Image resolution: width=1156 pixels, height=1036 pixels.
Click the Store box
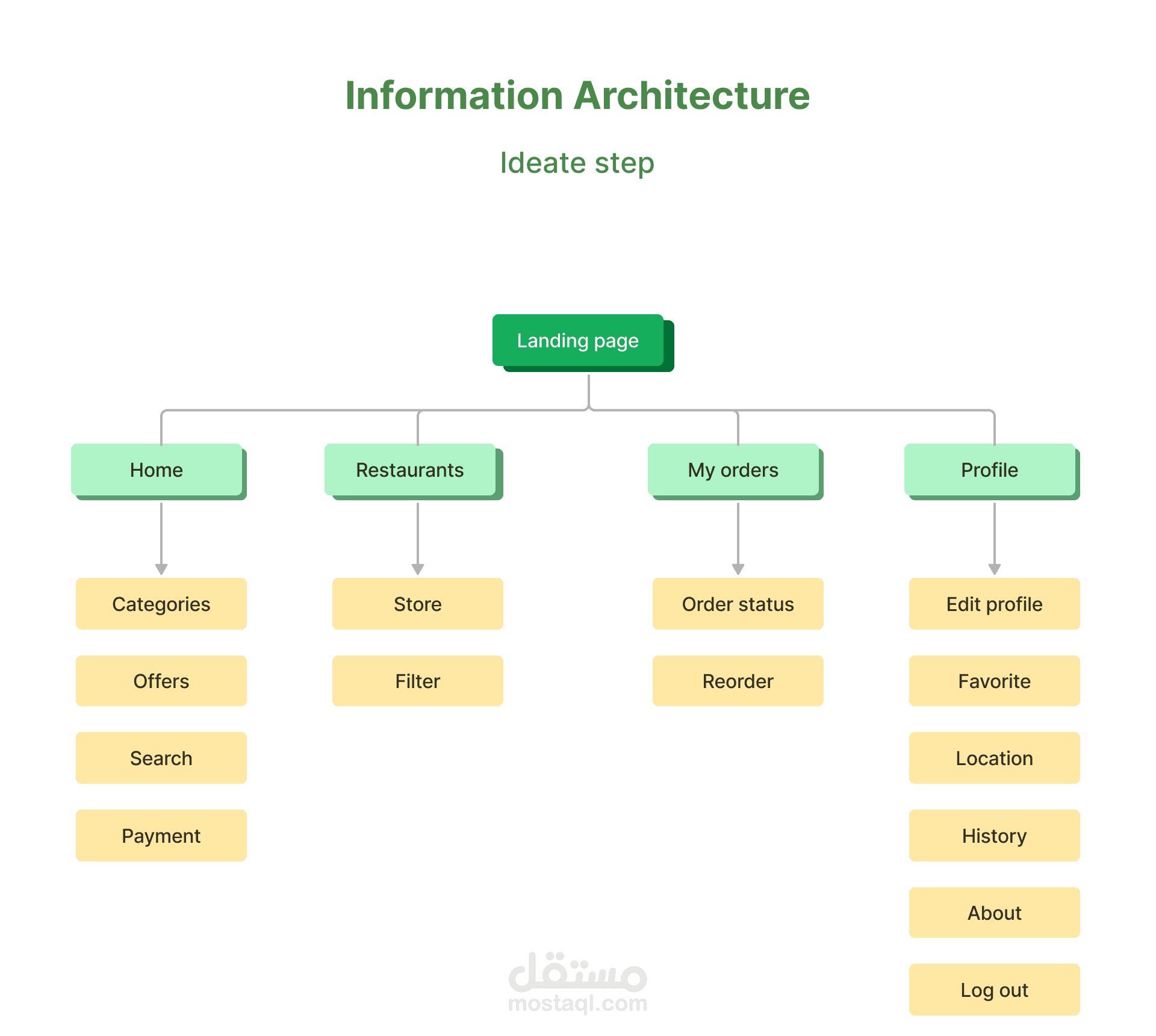click(x=418, y=604)
